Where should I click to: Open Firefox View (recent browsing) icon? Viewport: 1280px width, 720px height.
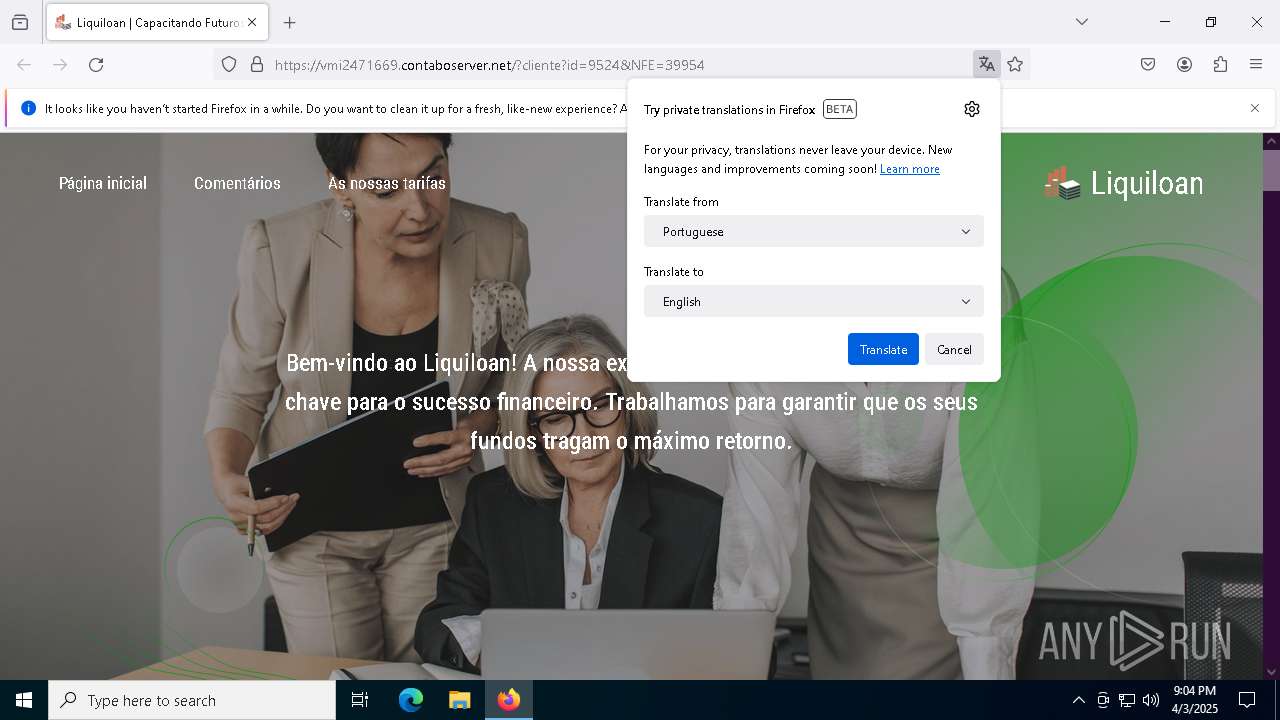[x=20, y=22]
